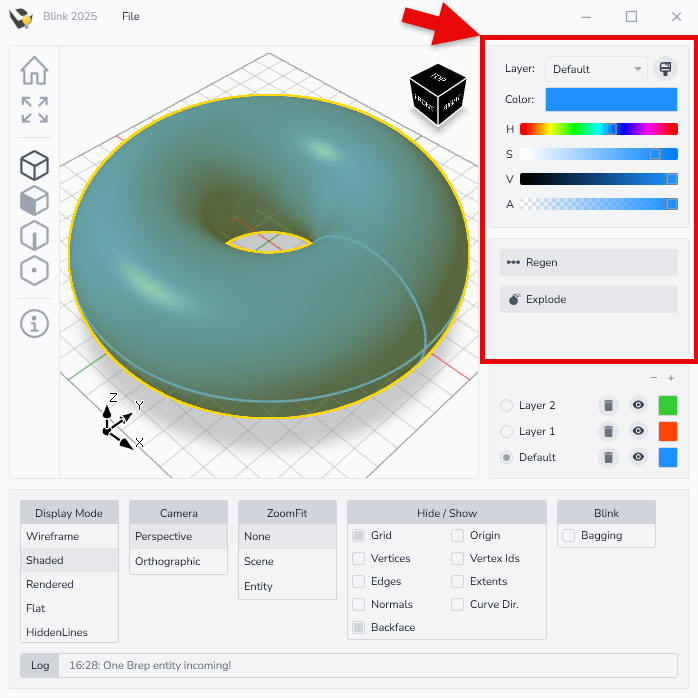
Task: Open the Layer dropdown showing Default
Action: (x=596, y=69)
